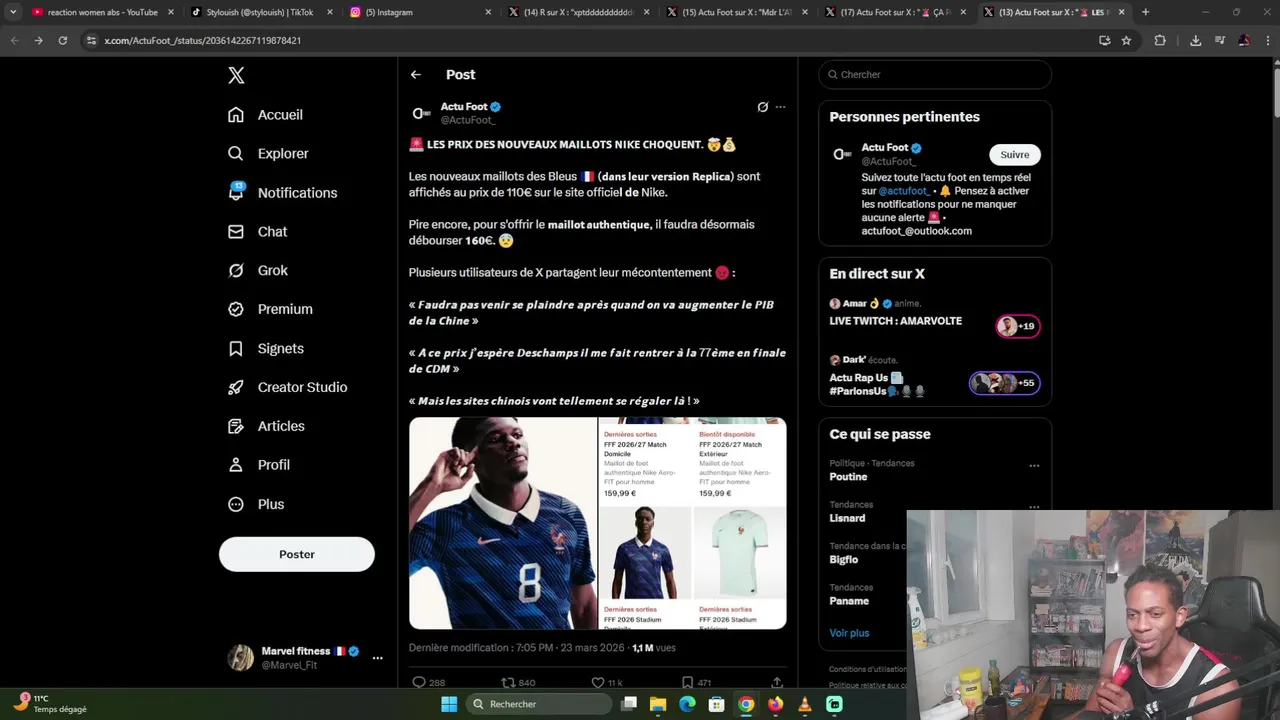Image resolution: width=1280 pixels, height=720 pixels.
Task: Open Chrome downloads icon
Action: point(1195,40)
